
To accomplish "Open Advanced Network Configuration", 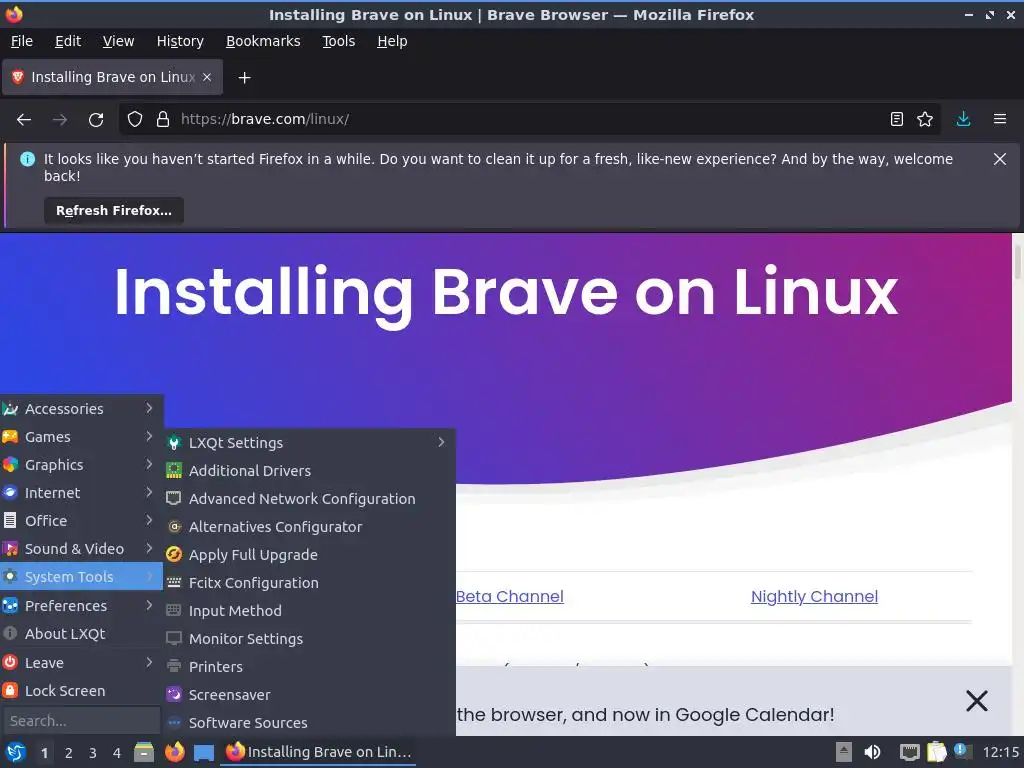I will click(309, 499).
